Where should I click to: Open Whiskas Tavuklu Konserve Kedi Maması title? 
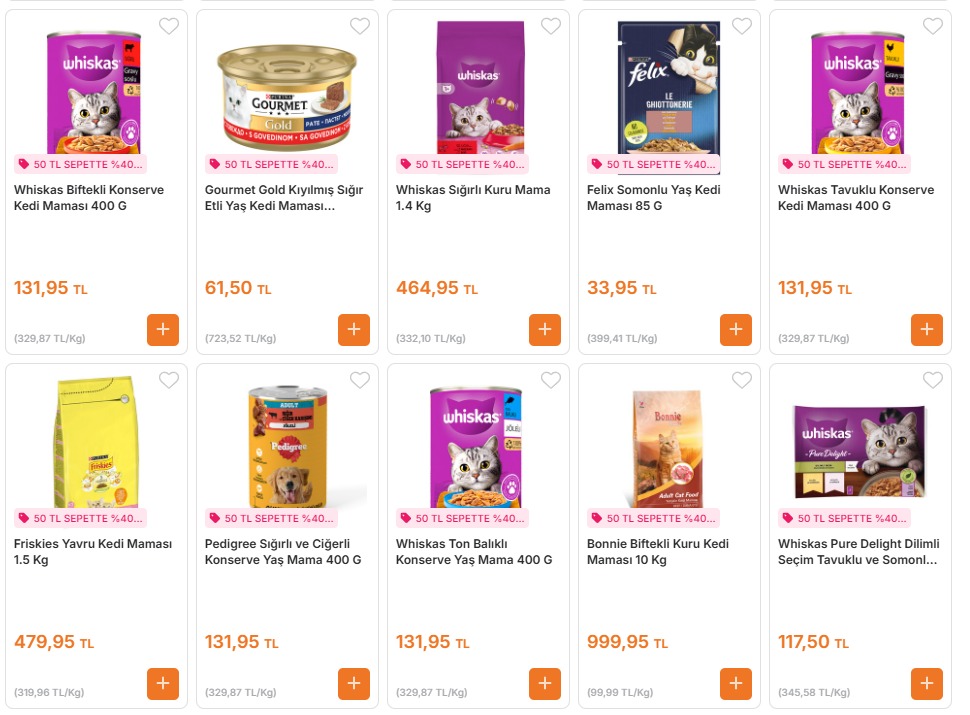(855, 198)
